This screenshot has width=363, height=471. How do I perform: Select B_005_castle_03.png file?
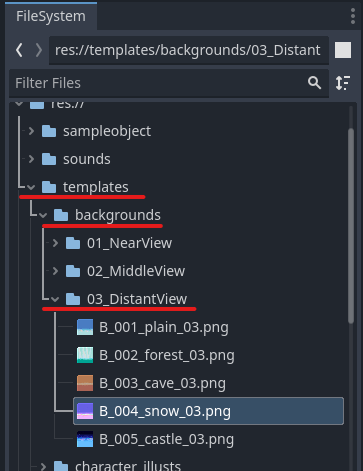coord(166,439)
